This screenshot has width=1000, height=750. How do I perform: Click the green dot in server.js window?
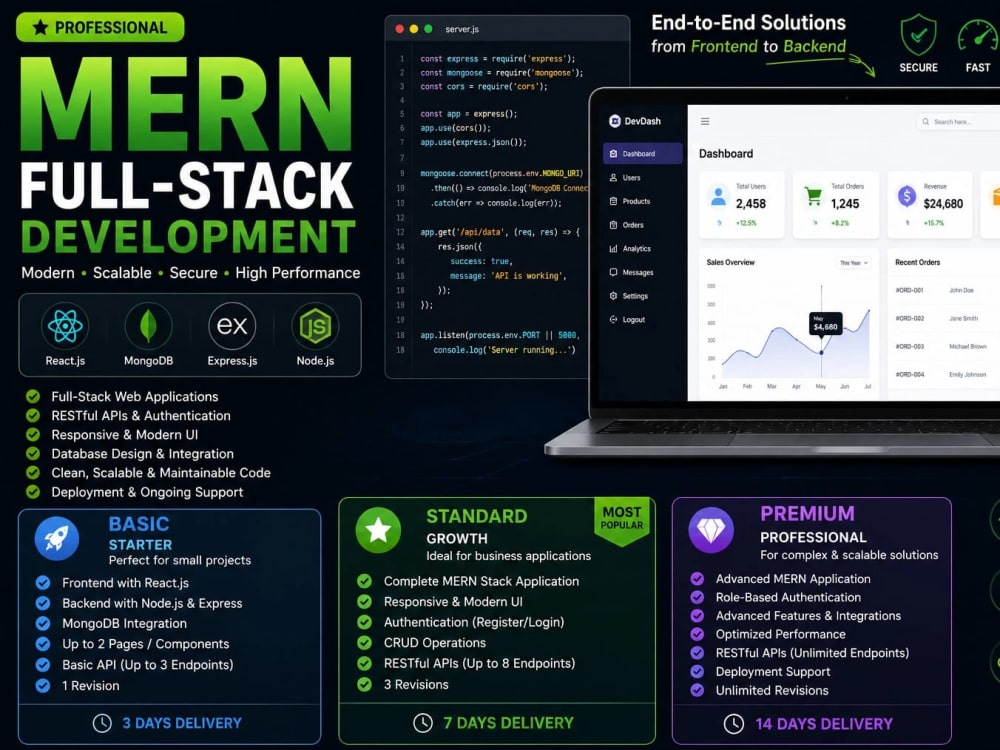(429, 29)
